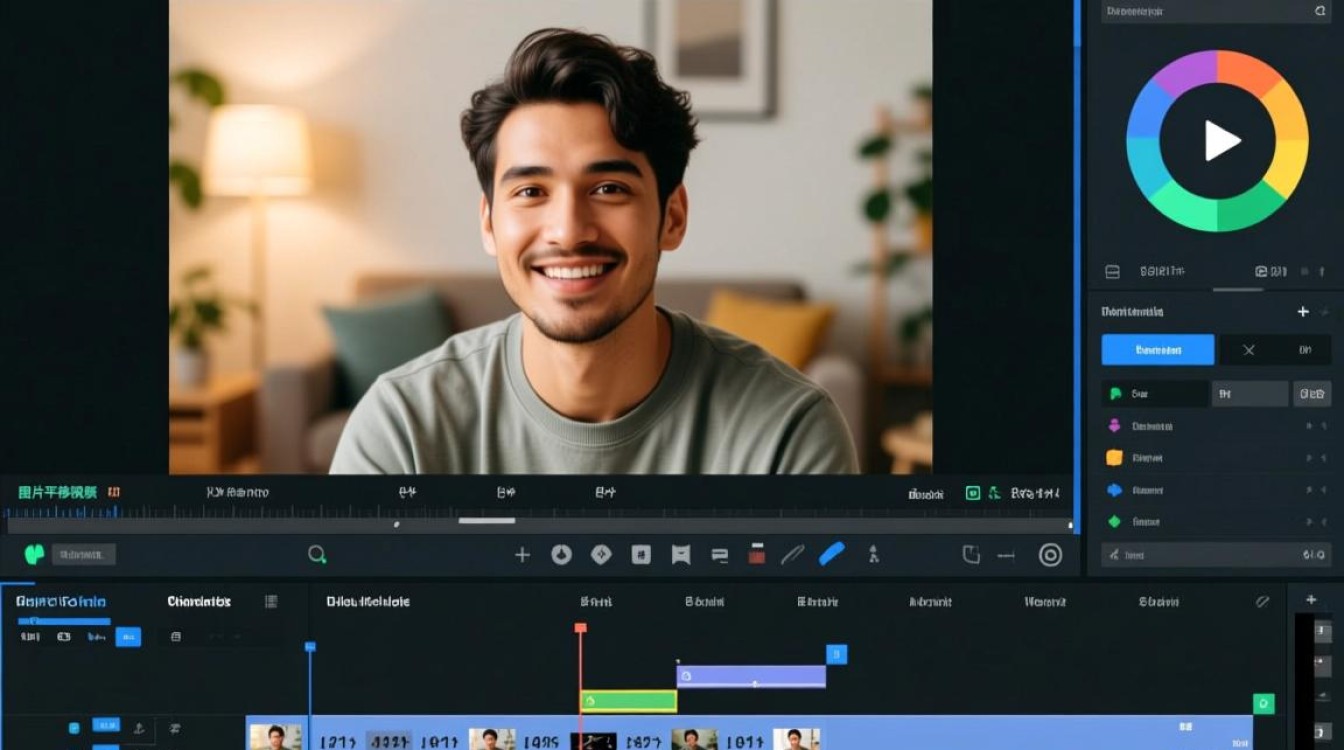Click the plus add icon in toolbar
1344x750 pixels.
522,554
